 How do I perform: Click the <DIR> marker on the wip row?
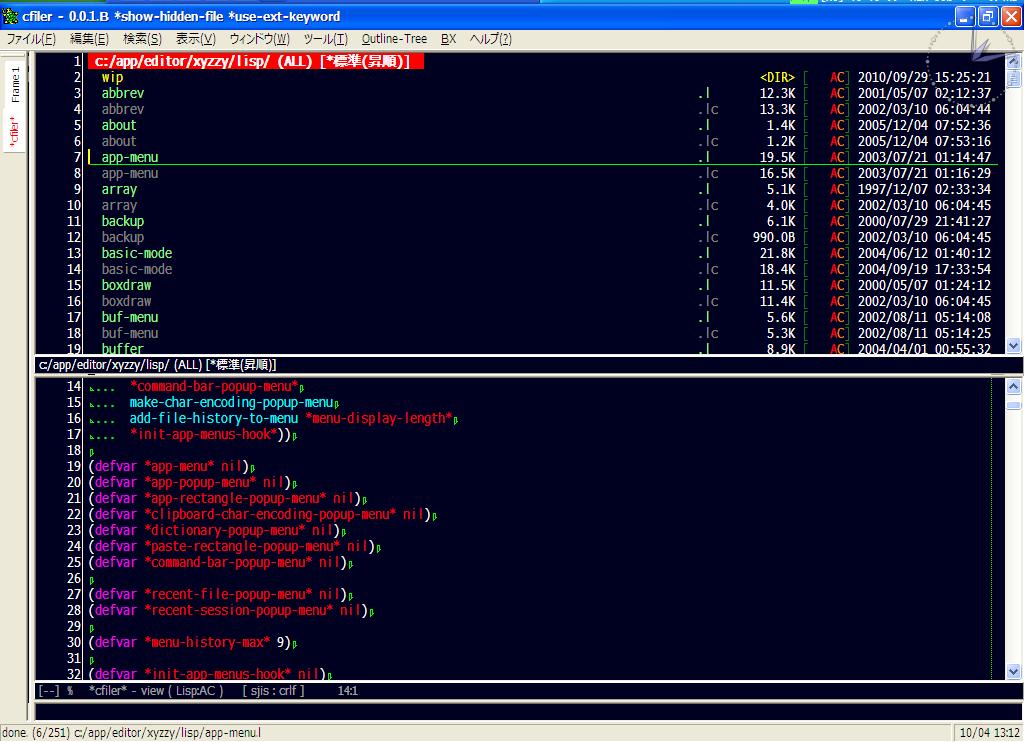coord(777,77)
